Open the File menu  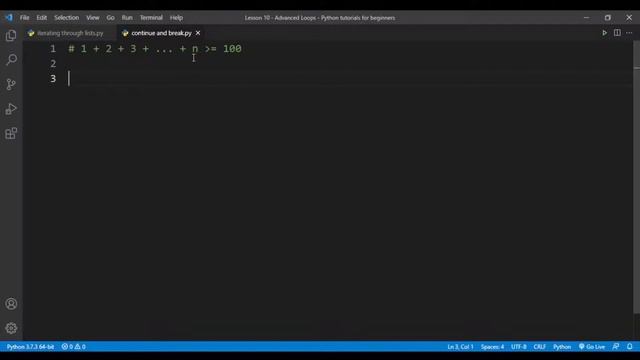point(24,18)
